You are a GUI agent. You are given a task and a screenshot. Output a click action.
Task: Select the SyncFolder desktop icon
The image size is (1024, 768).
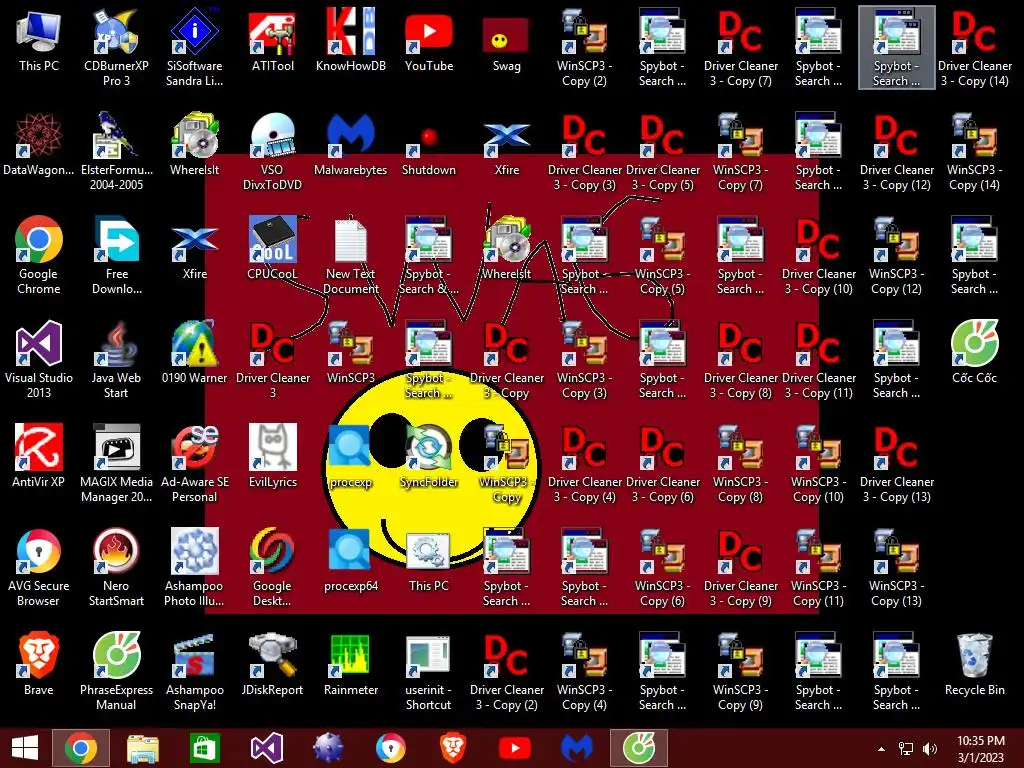[429, 456]
